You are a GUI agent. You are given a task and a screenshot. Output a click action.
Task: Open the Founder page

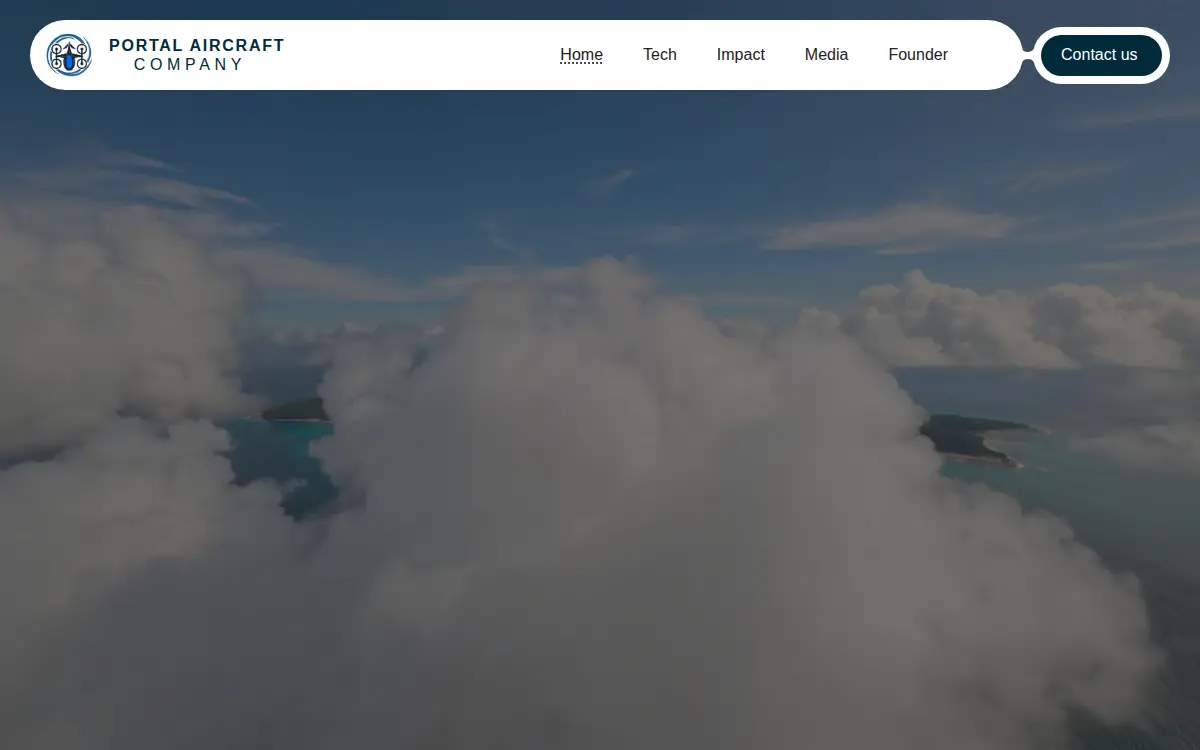point(918,55)
